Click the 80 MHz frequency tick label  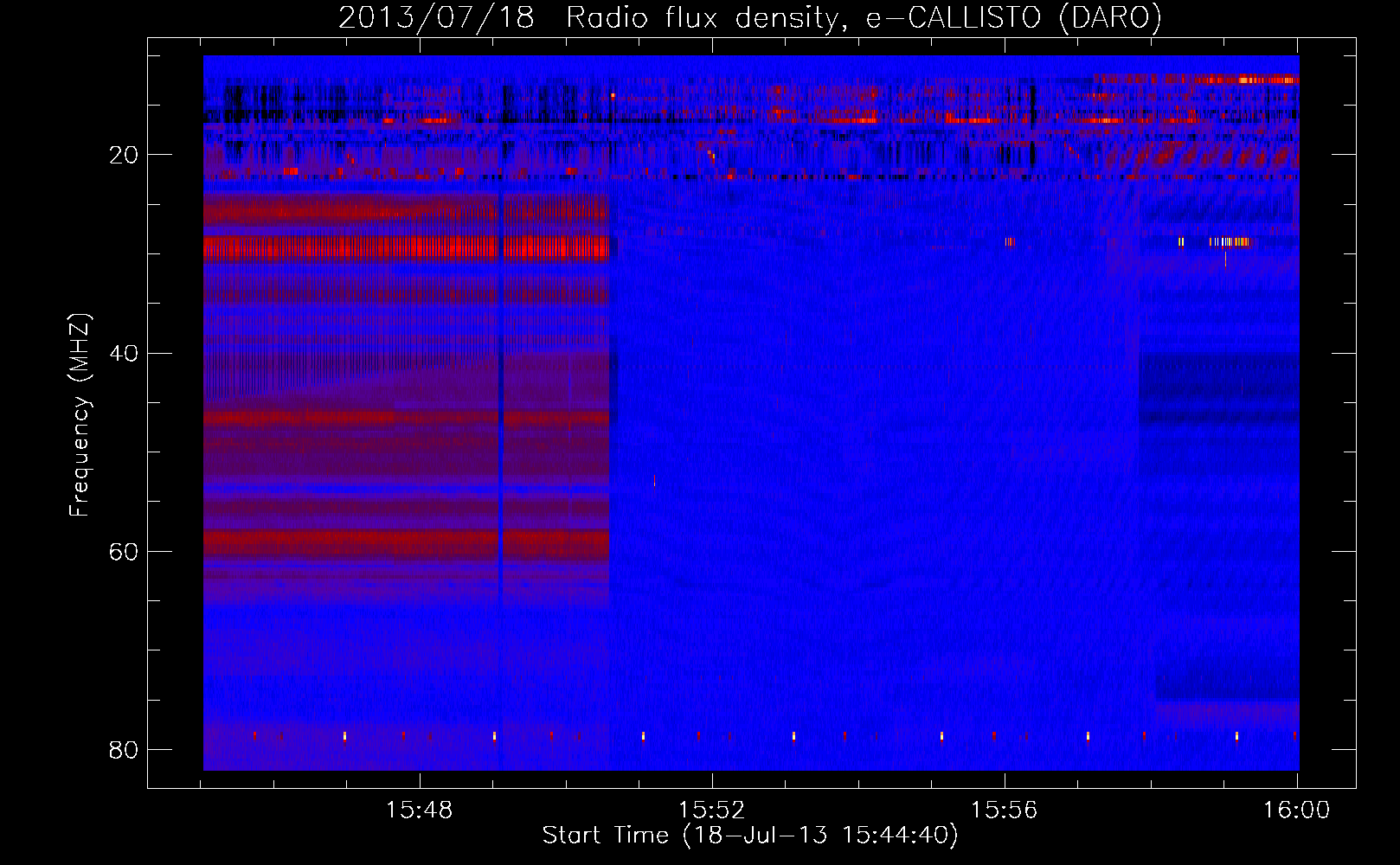click(124, 749)
